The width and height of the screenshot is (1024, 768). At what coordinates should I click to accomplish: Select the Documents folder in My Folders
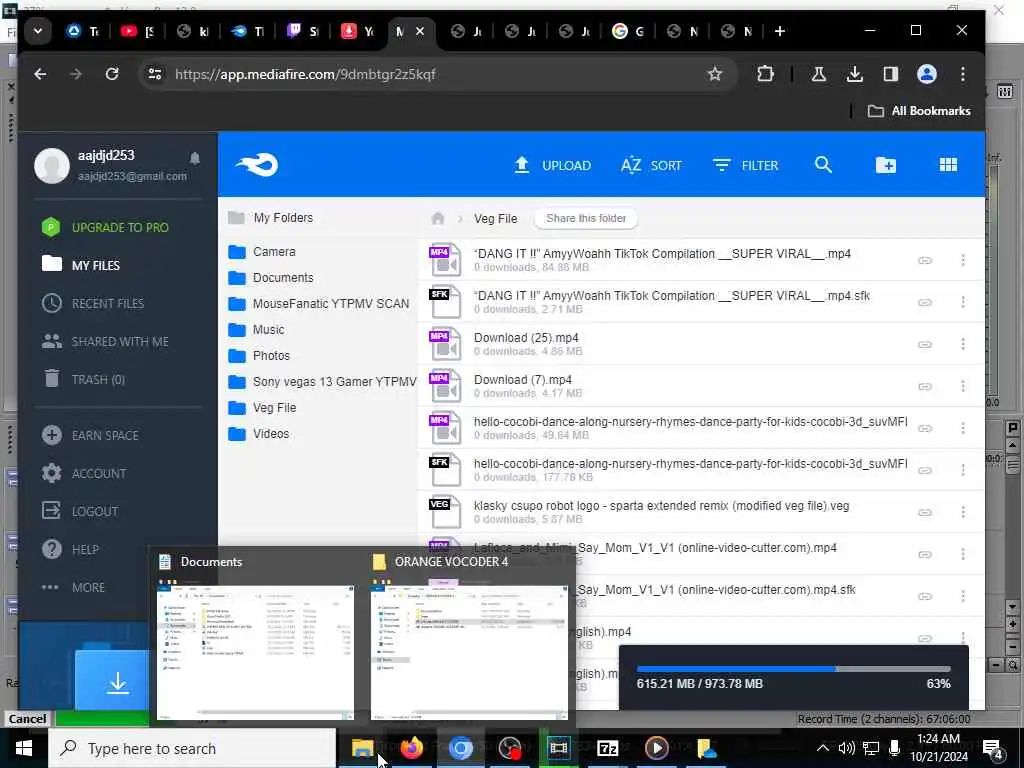coord(270,278)
